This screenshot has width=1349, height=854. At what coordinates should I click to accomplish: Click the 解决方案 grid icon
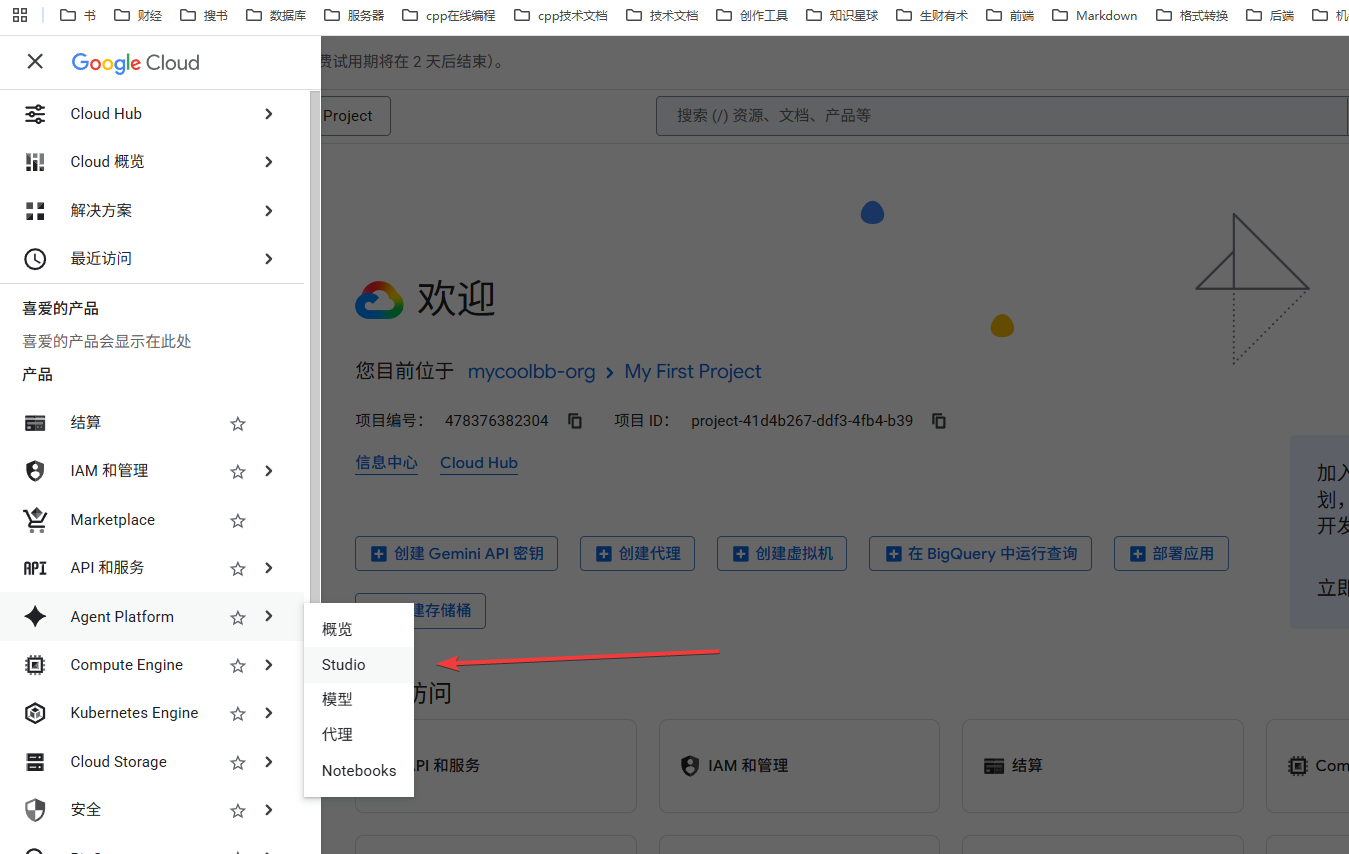[x=35, y=211]
